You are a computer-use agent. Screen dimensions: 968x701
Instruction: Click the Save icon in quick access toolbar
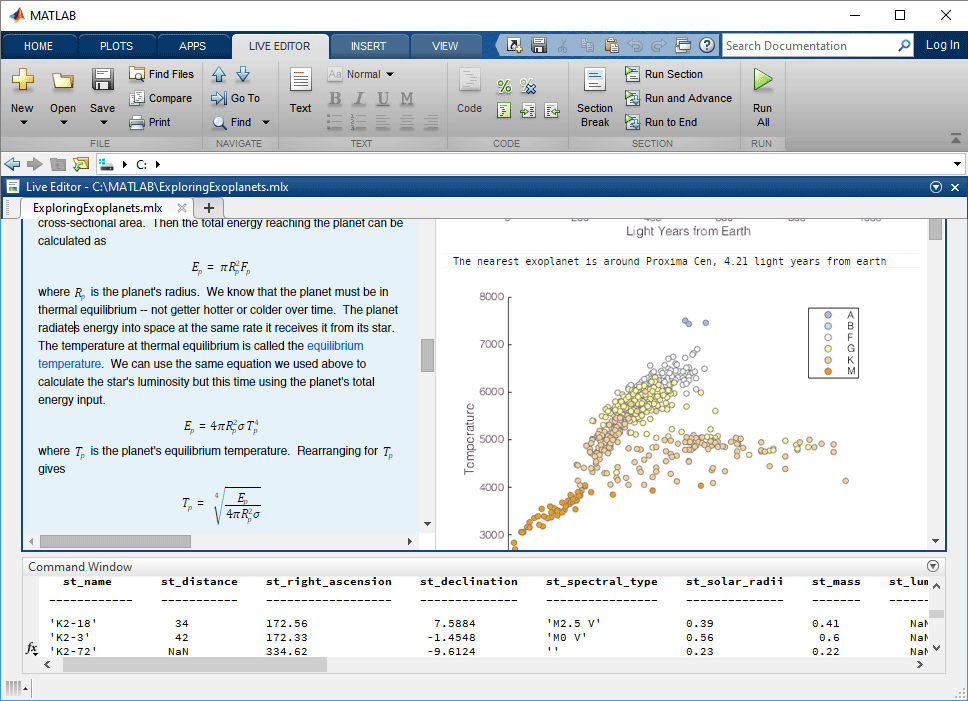click(x=538, y=45)
